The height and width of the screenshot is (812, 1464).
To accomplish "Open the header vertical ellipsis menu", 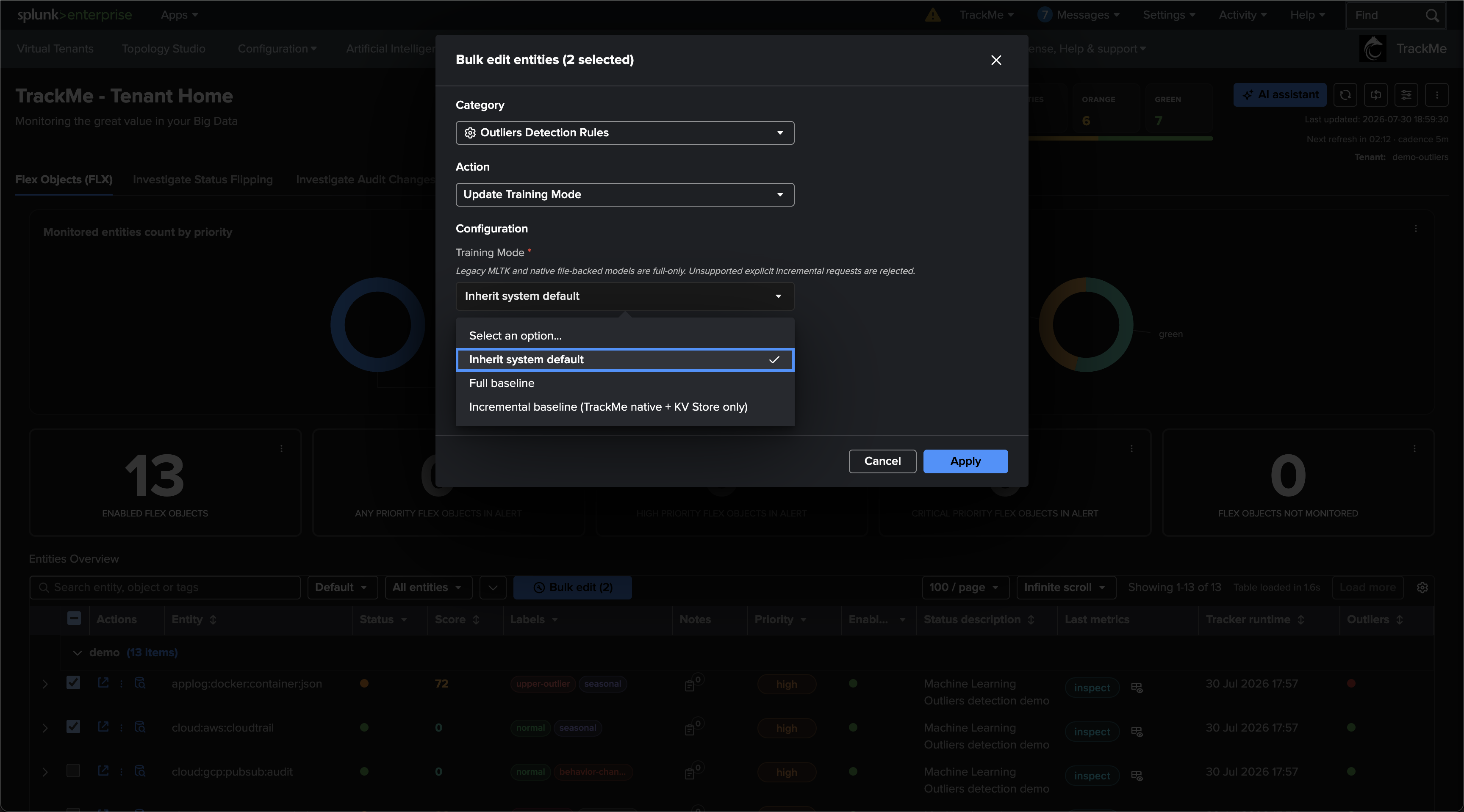I will 1437,95.
